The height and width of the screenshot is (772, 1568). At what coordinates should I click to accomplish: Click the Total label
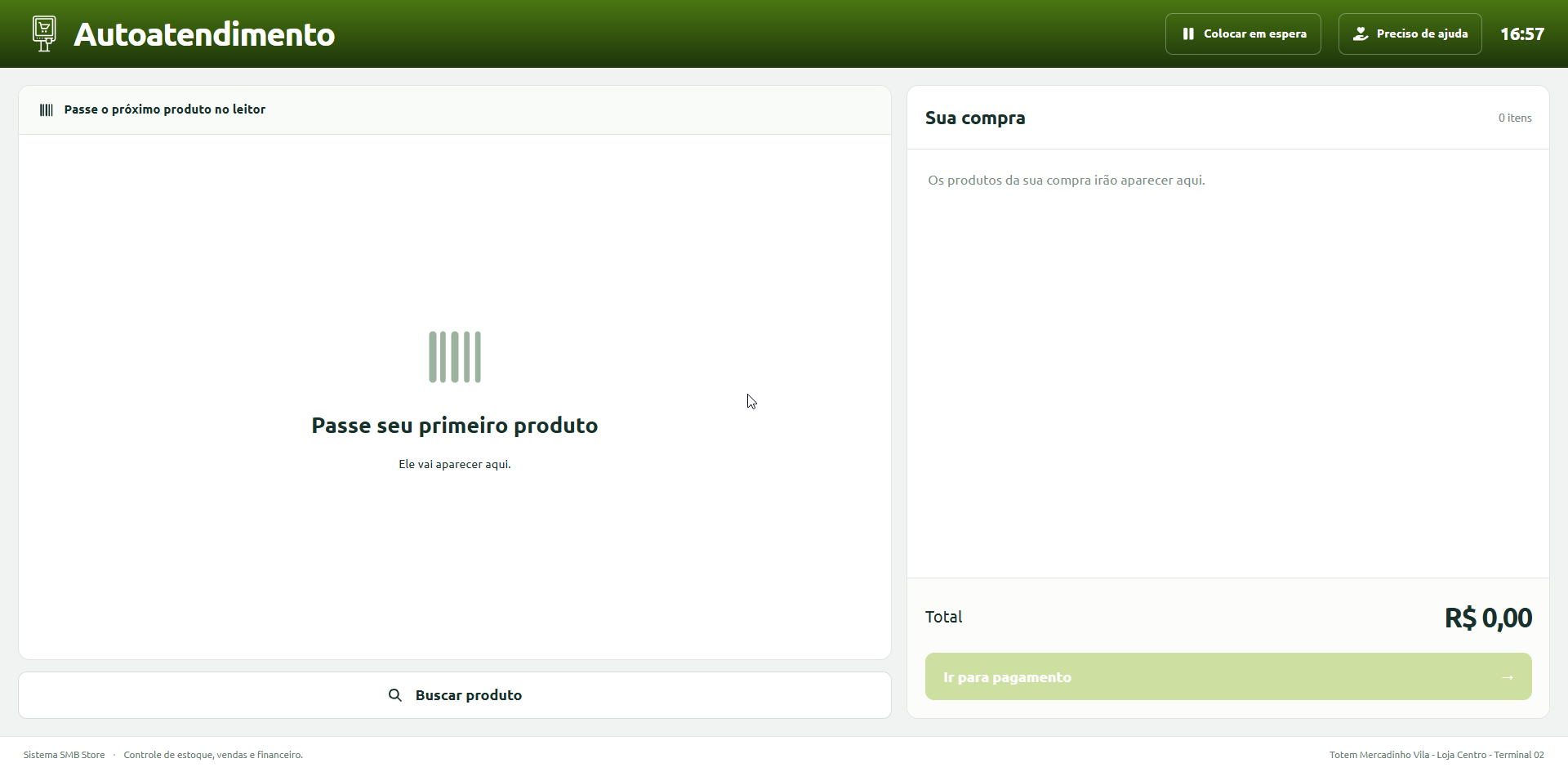click(x=943, y=617)
